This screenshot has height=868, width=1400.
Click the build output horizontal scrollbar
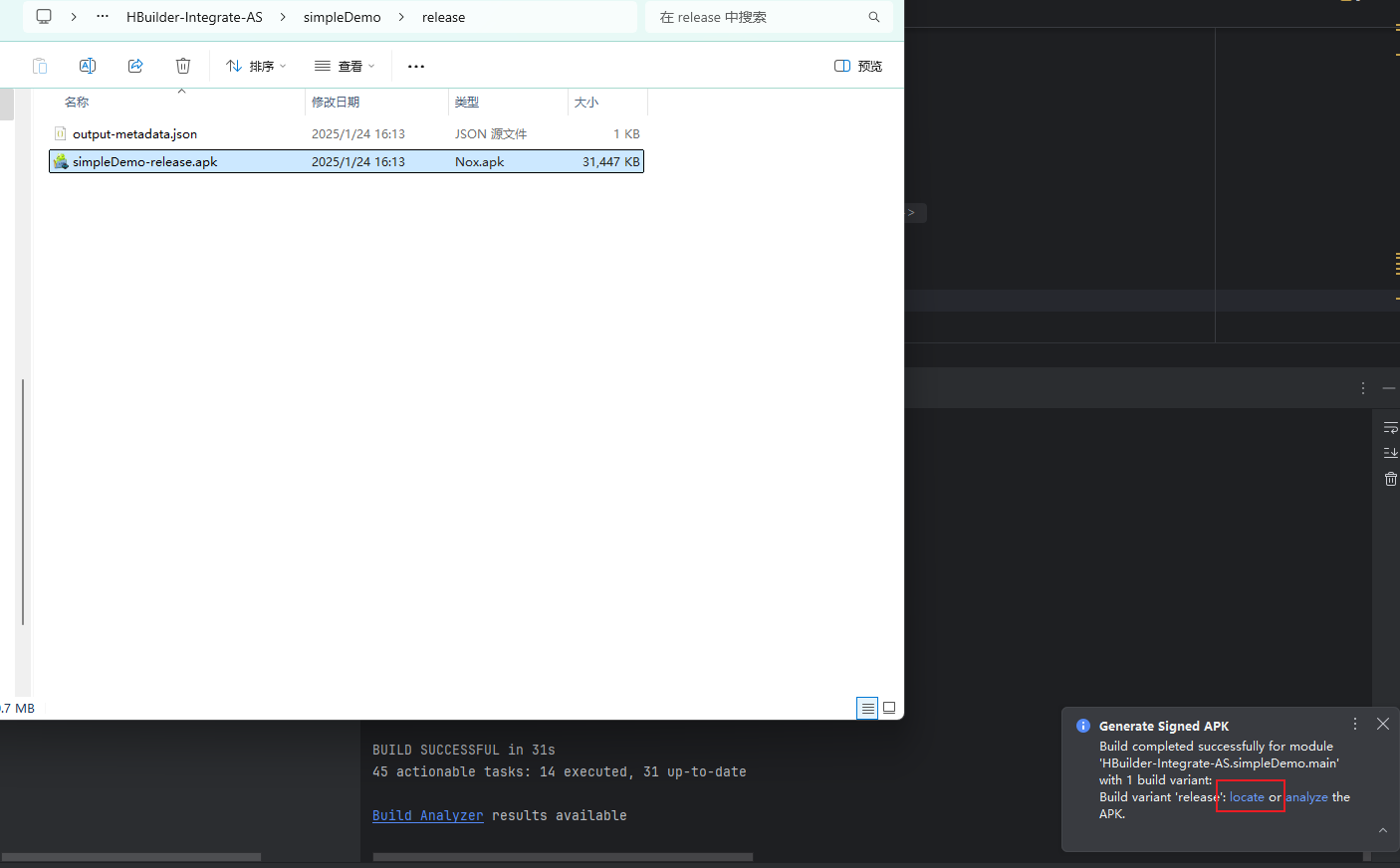pyautogui.click(x=563, y=856)
